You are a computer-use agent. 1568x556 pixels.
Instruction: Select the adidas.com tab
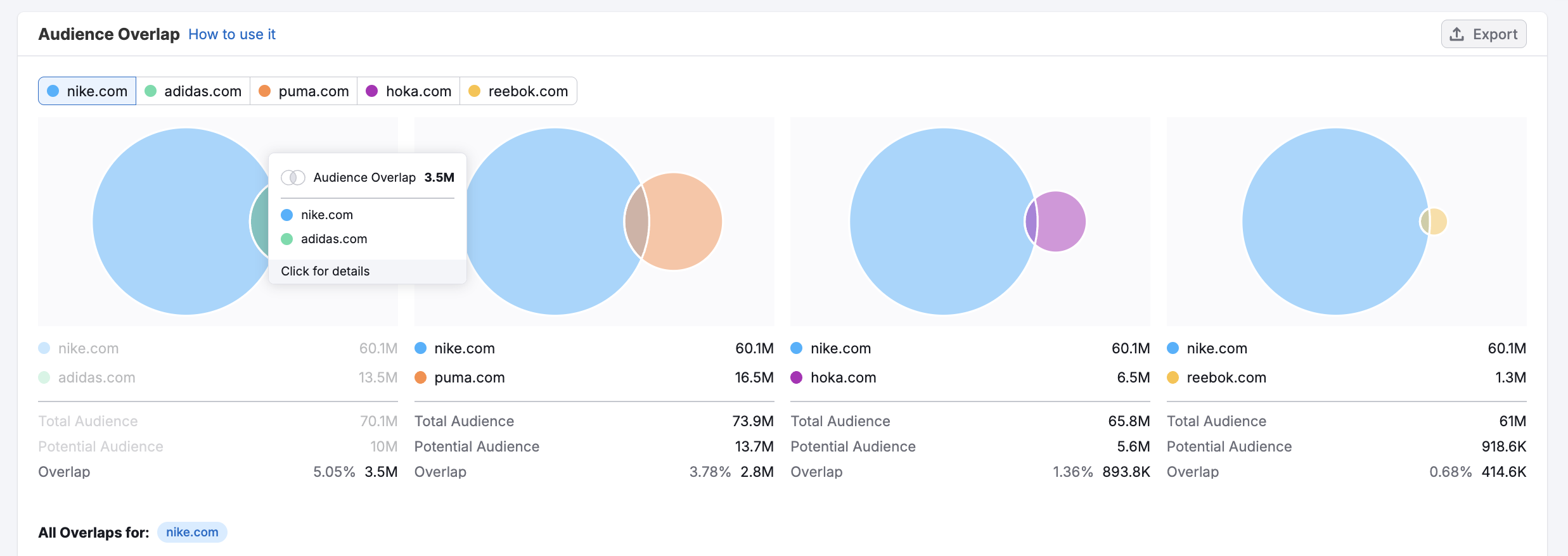(x=193, y=91)
